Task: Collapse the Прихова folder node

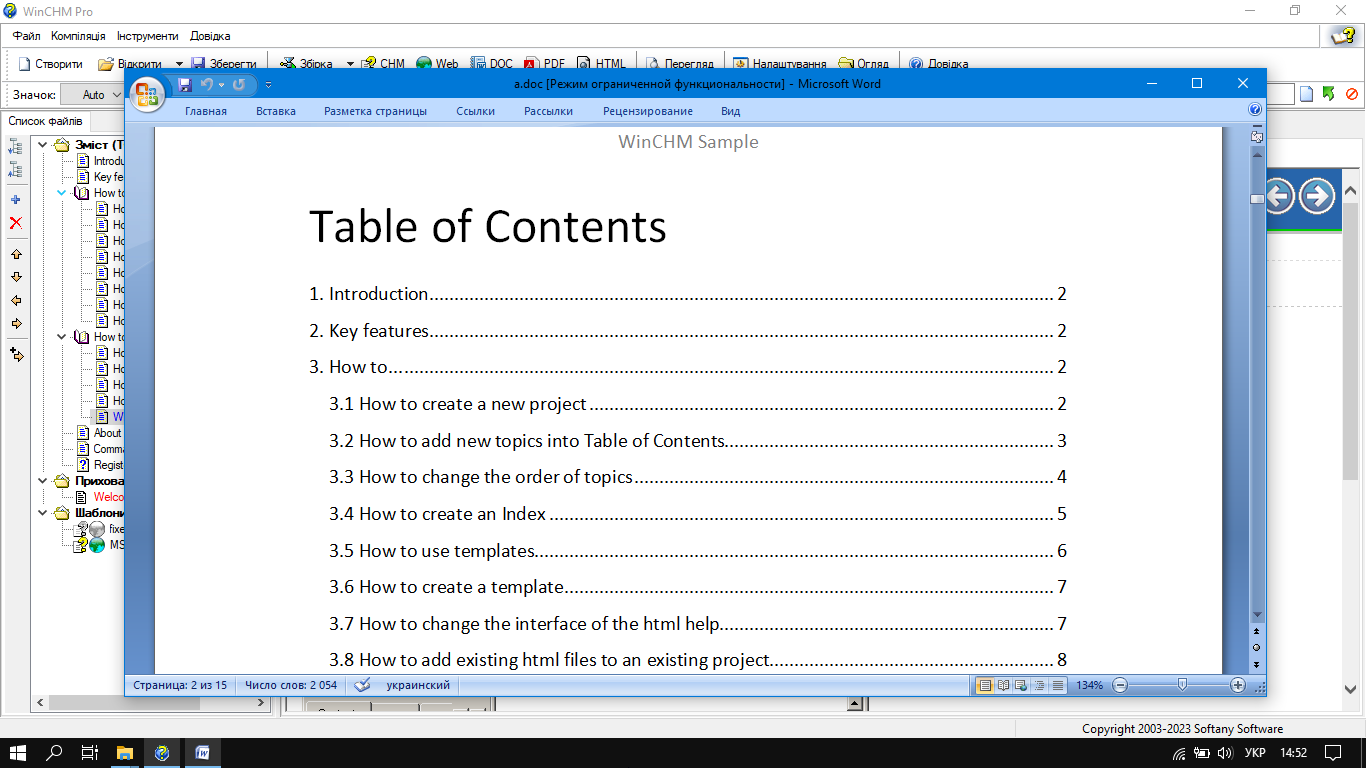Action: [44, 481]
